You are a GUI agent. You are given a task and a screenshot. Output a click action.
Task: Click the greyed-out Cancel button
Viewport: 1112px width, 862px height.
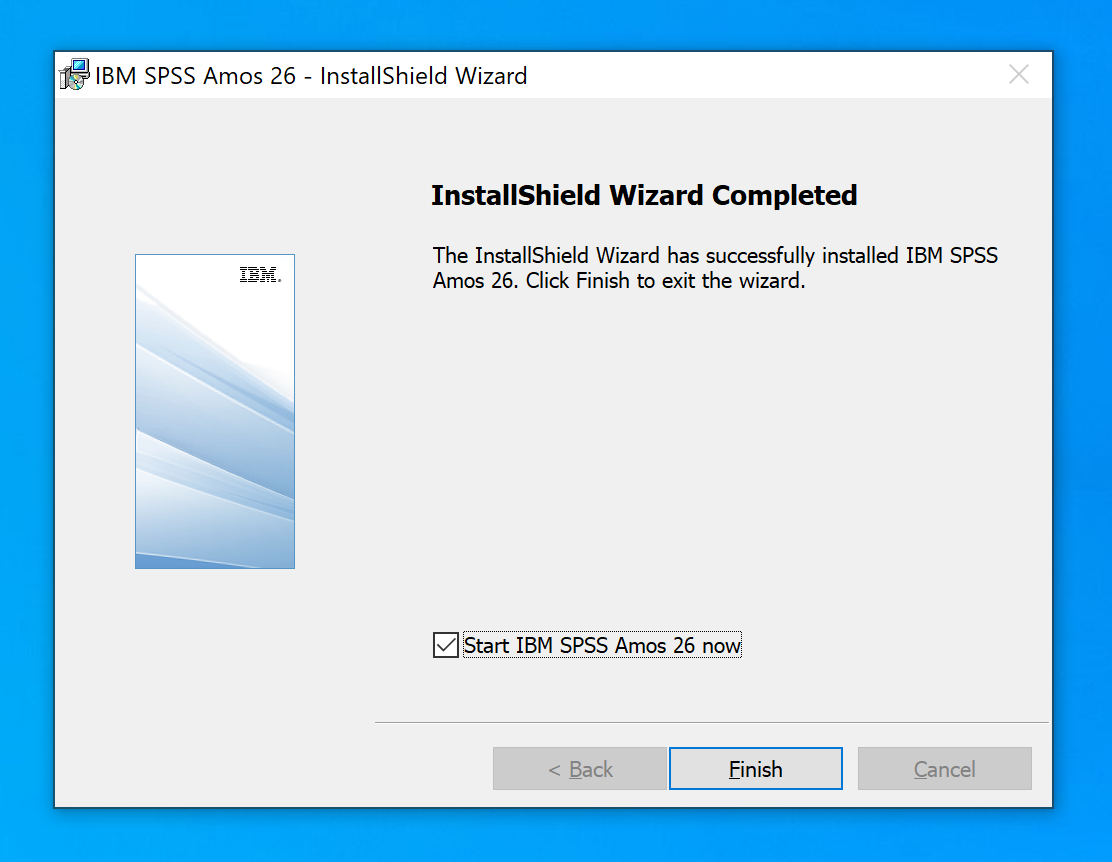pyautogui.click(x=944, y=769)
